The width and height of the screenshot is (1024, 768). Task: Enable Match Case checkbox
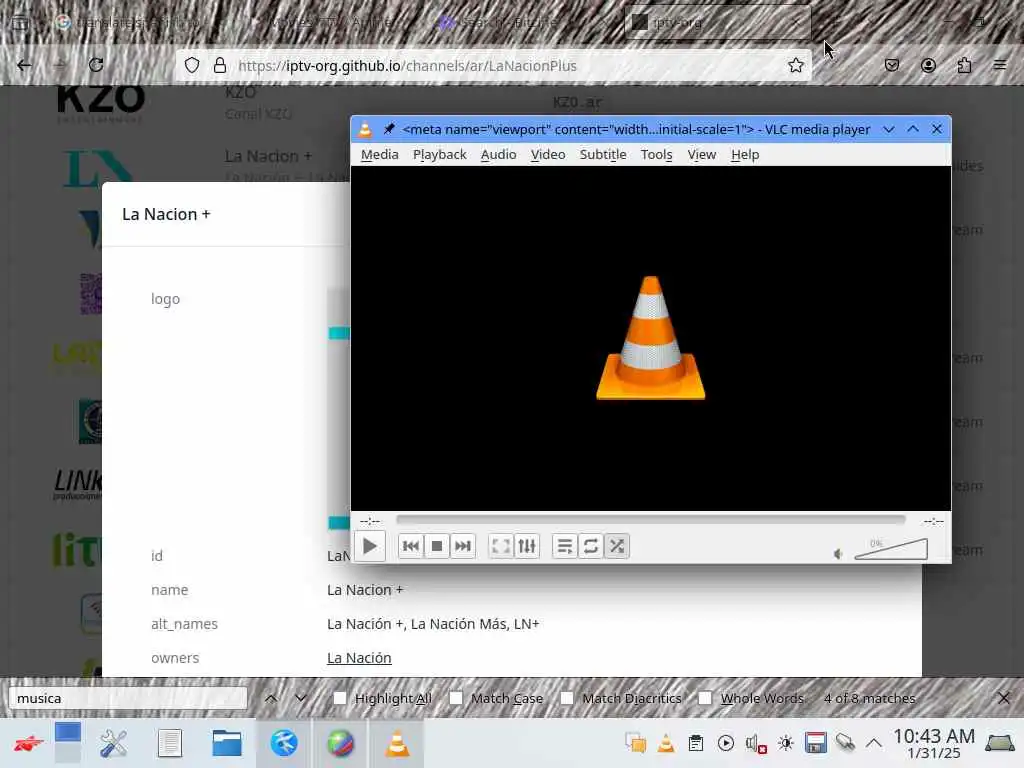tap(456, 698)
